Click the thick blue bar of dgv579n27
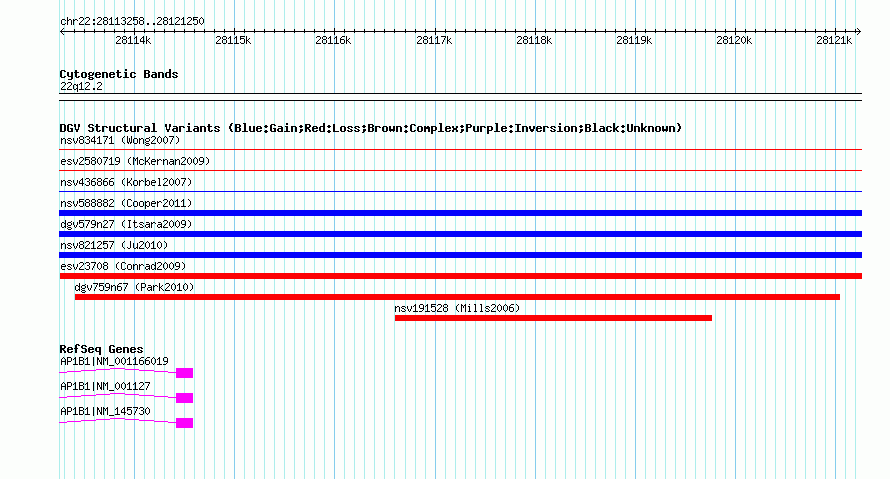890x479 pixels. pyautogui.click(x=460, y=234)
